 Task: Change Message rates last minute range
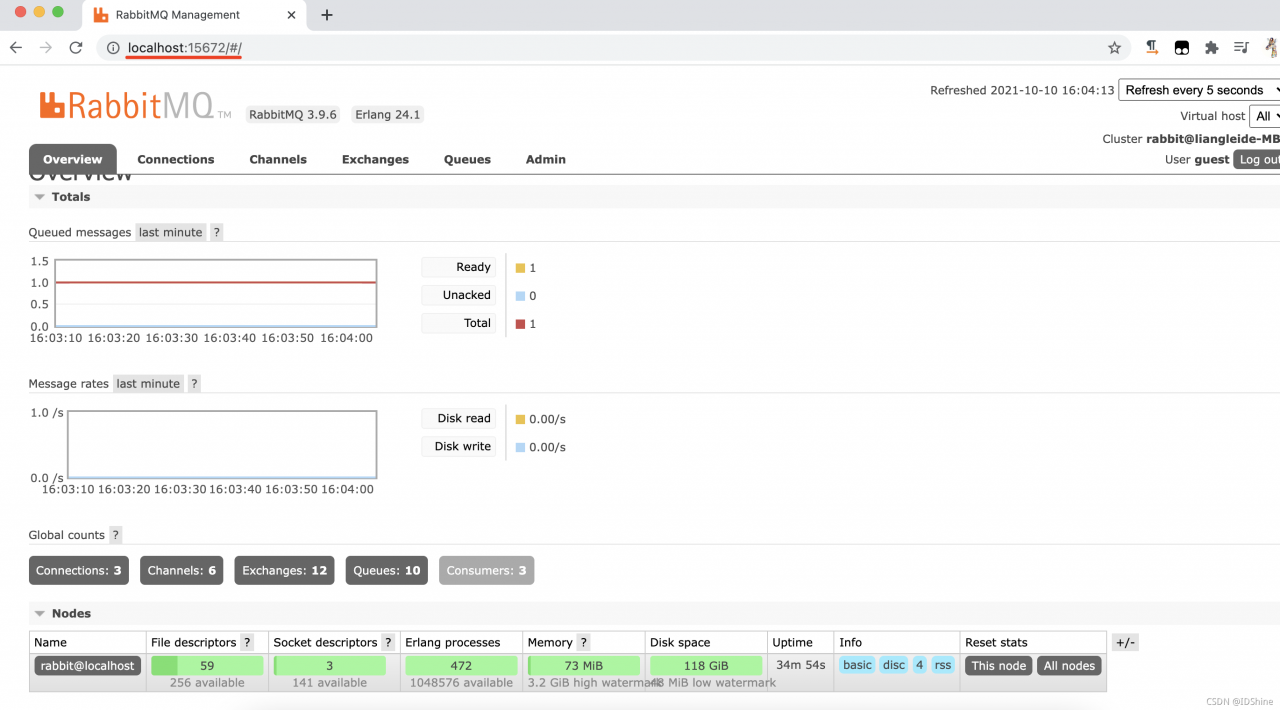pos(148,384)
